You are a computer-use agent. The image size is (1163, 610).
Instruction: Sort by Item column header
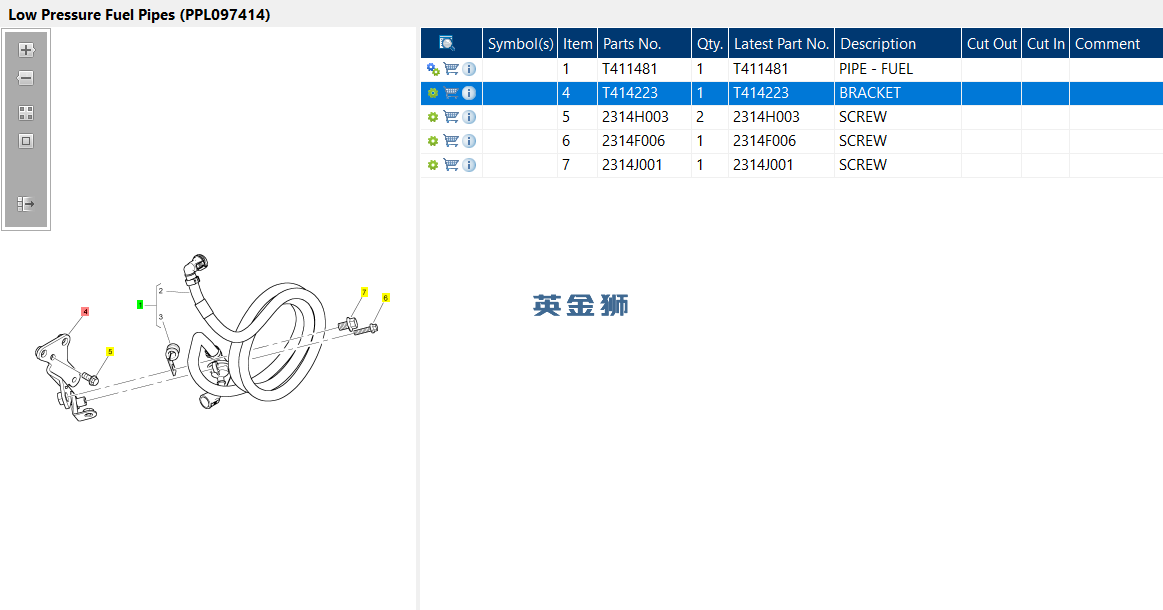578,44
